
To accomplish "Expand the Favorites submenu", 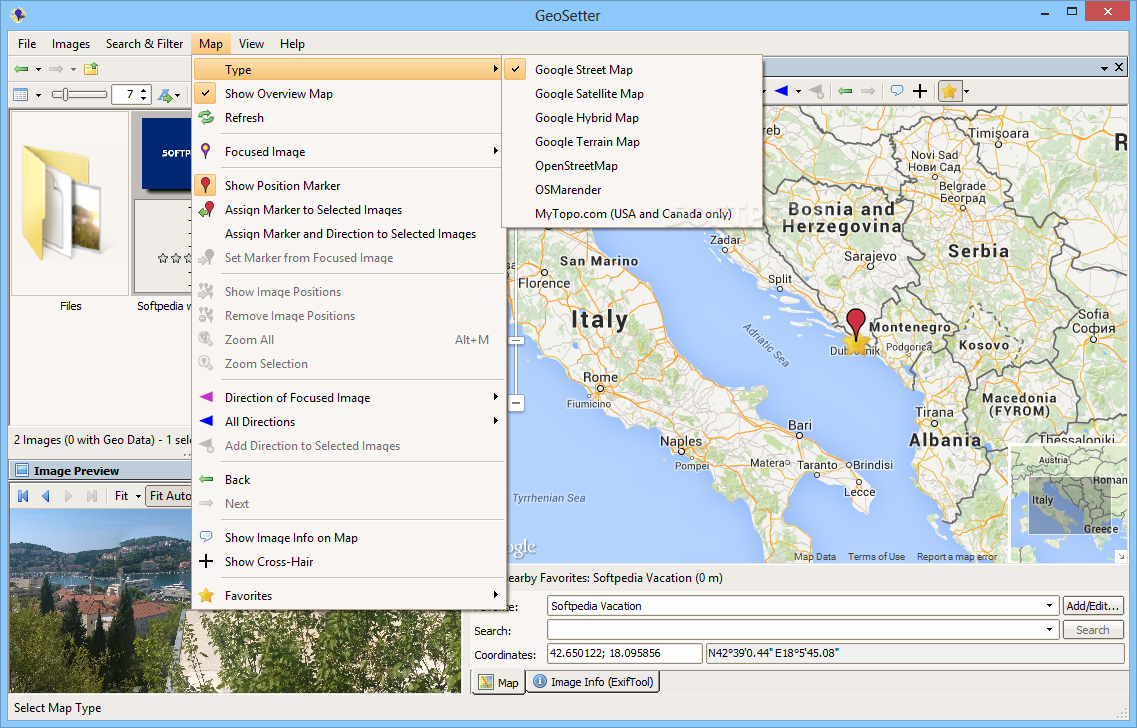I will coord(348,595).
